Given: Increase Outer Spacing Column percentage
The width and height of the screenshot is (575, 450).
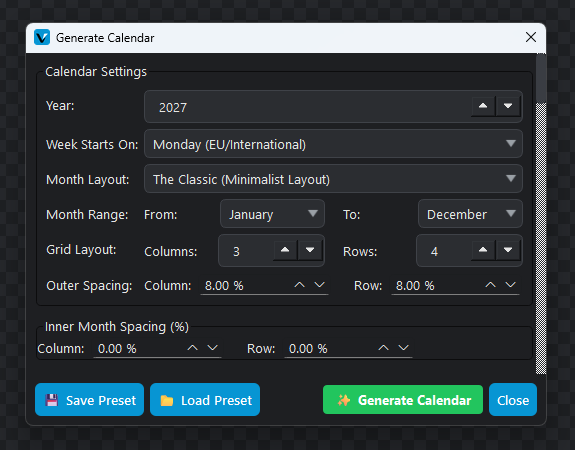Looking at the screenshot, I should [x=300, y=285].
